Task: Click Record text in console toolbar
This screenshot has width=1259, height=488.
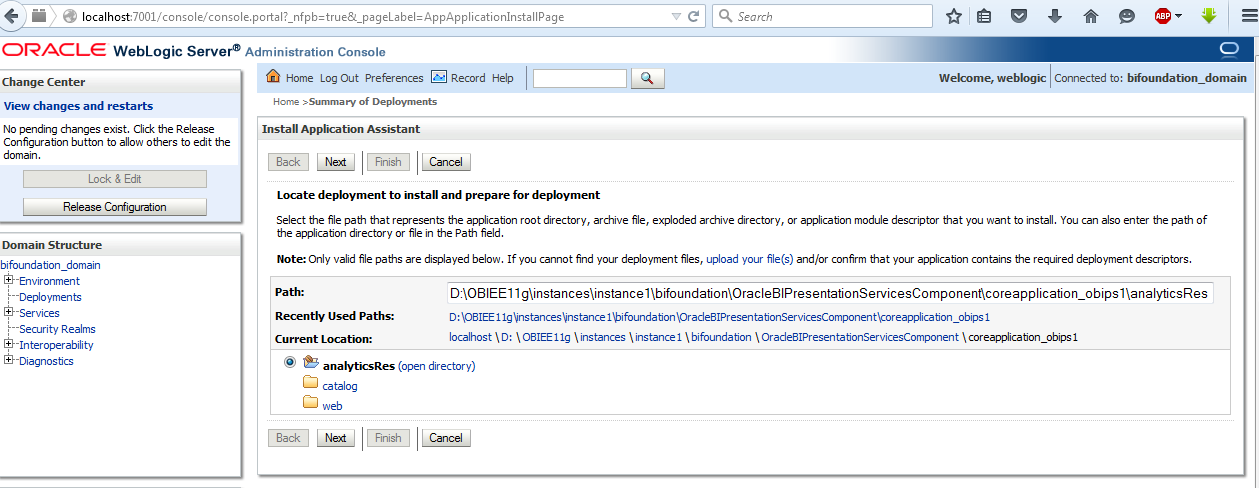Action: [468, 78]
